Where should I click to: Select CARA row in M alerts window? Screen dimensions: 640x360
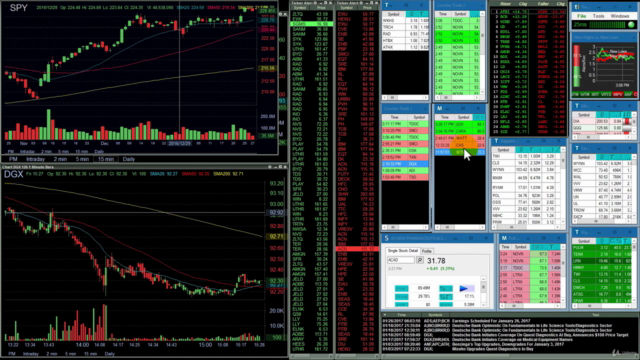[x=460, y=131]
